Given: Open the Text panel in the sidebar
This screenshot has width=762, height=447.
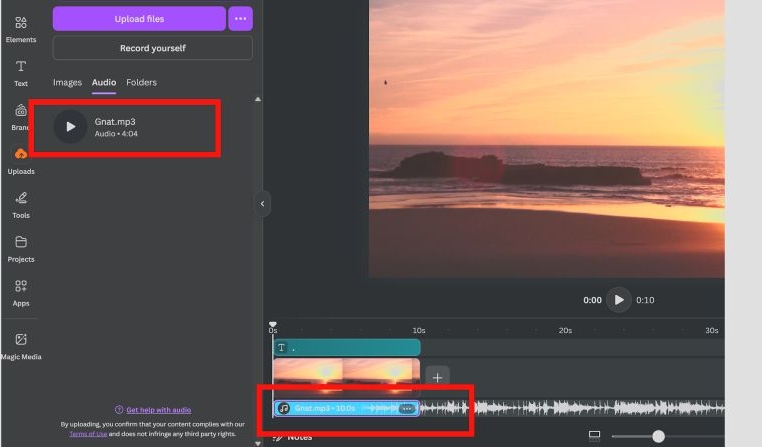Looking at the screenshot, I should click(21, 73).
